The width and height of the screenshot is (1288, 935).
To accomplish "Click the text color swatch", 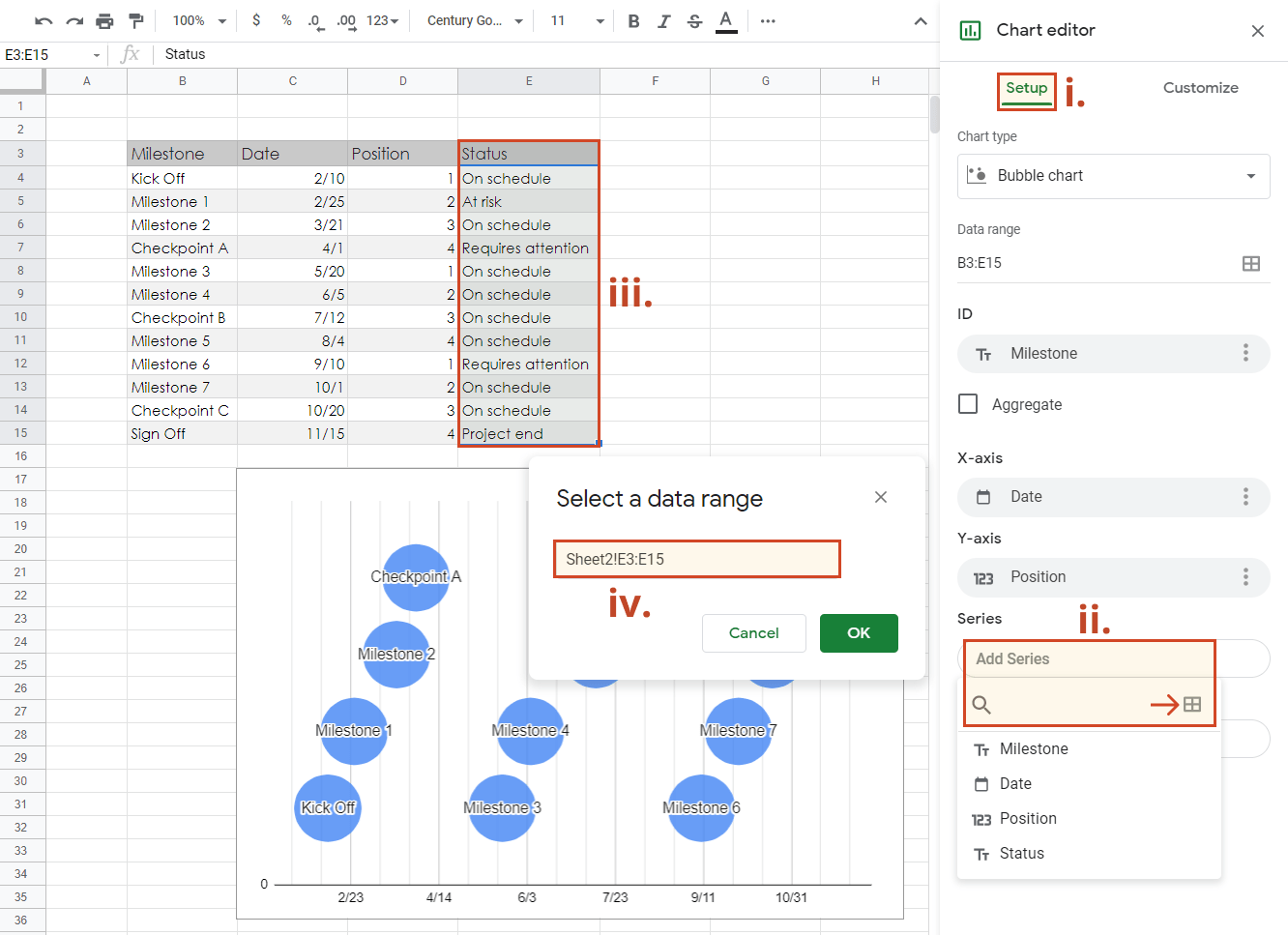I will click(726, 20).
